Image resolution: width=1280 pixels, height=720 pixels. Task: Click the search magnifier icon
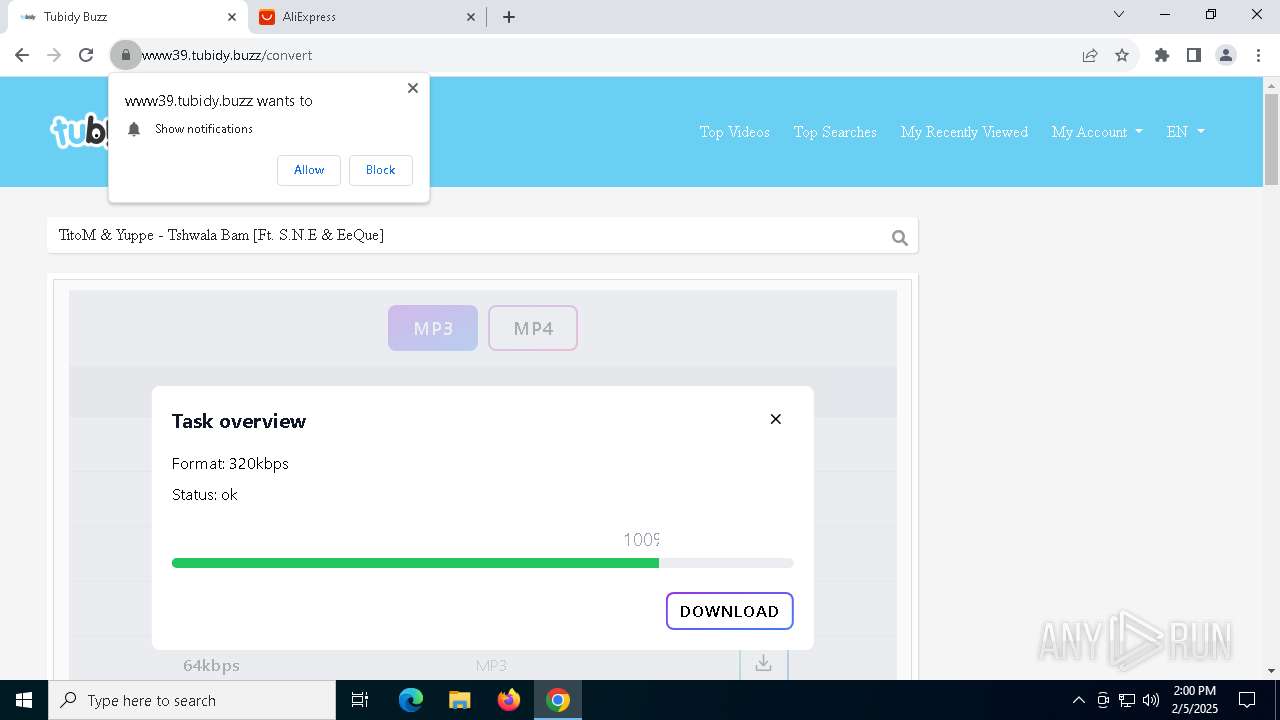pos(899,237)
